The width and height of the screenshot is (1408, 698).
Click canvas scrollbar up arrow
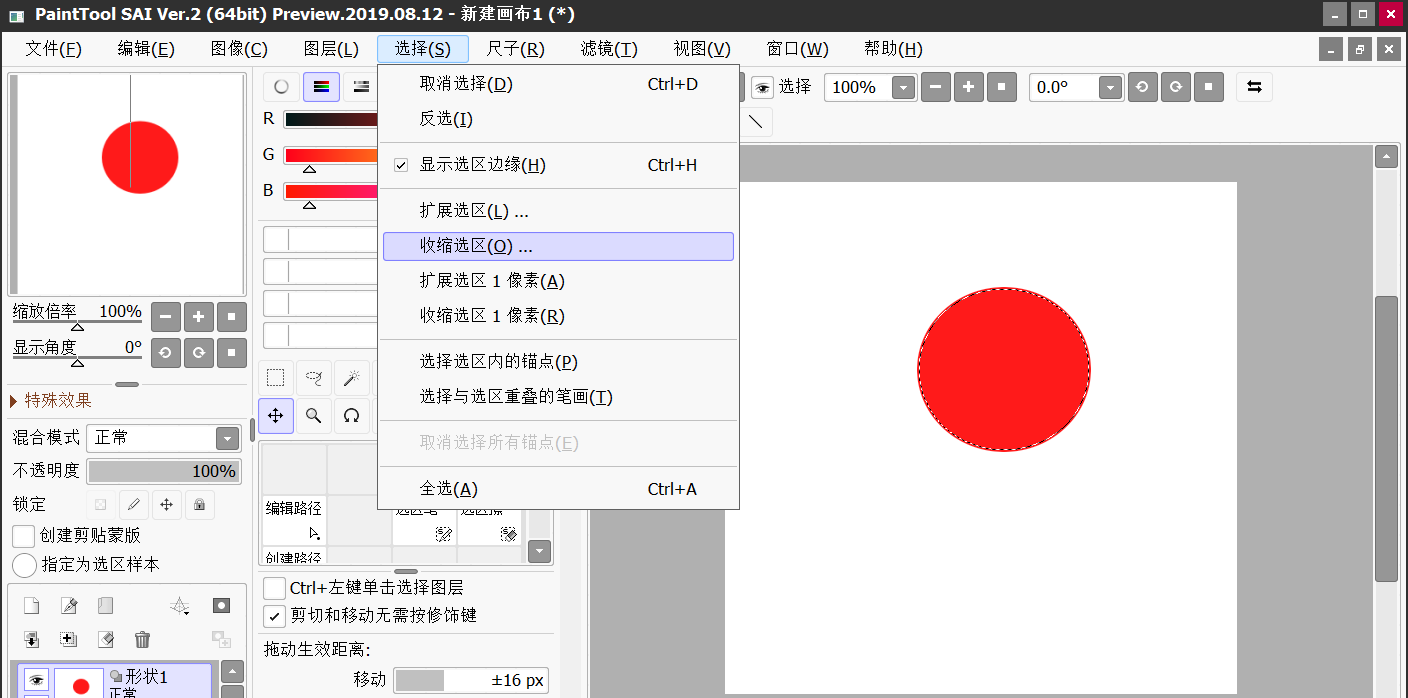tap(1386, 157)
